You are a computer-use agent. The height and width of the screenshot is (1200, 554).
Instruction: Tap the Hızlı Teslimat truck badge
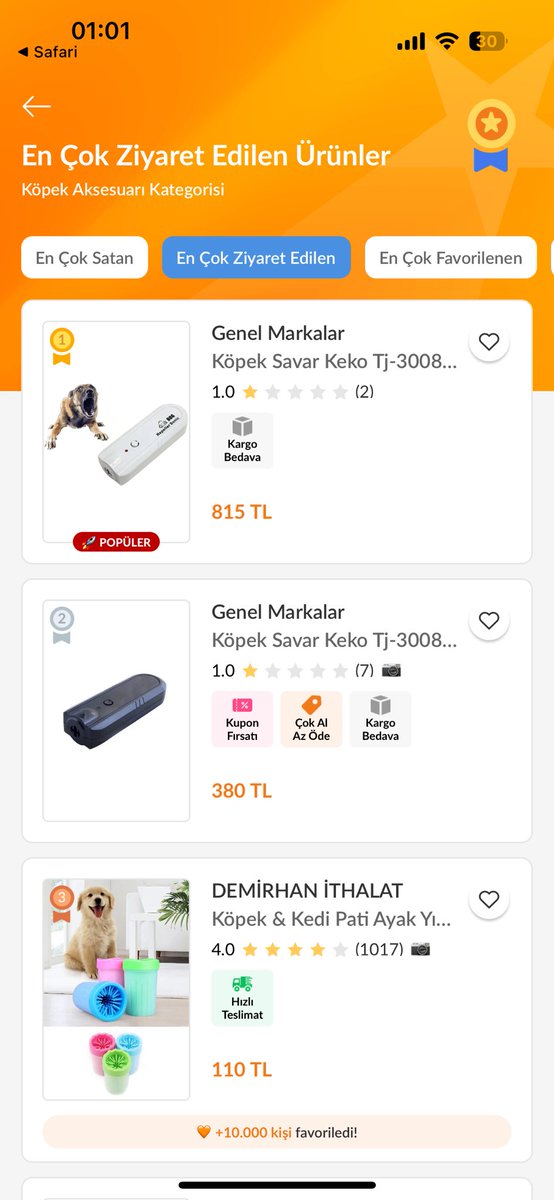(x=242, y=998)
